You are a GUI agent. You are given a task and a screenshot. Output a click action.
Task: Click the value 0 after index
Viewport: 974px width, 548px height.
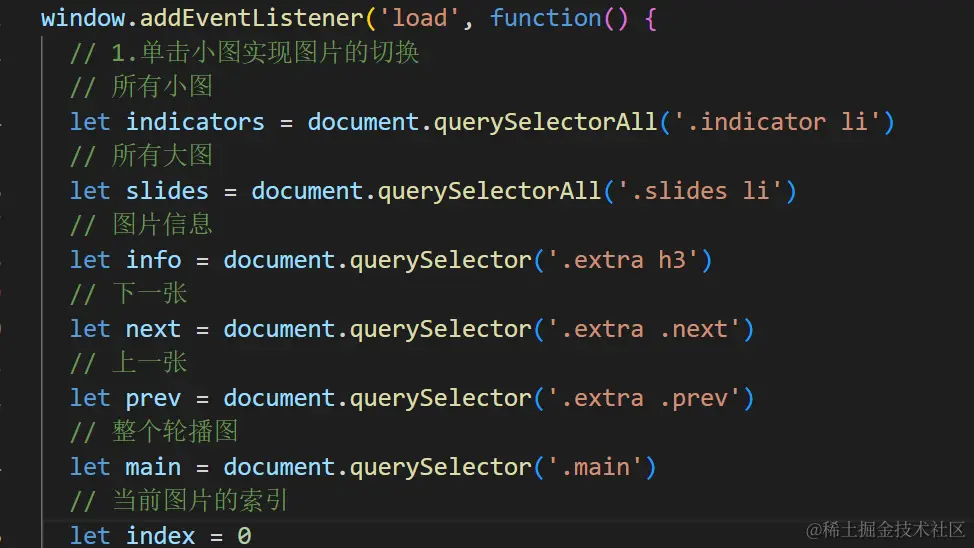[x=244, y=536]
